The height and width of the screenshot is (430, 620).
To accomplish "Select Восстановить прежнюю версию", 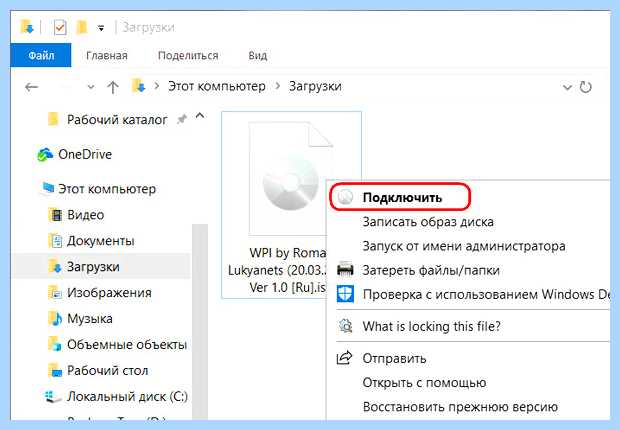I will coord(460,407).
